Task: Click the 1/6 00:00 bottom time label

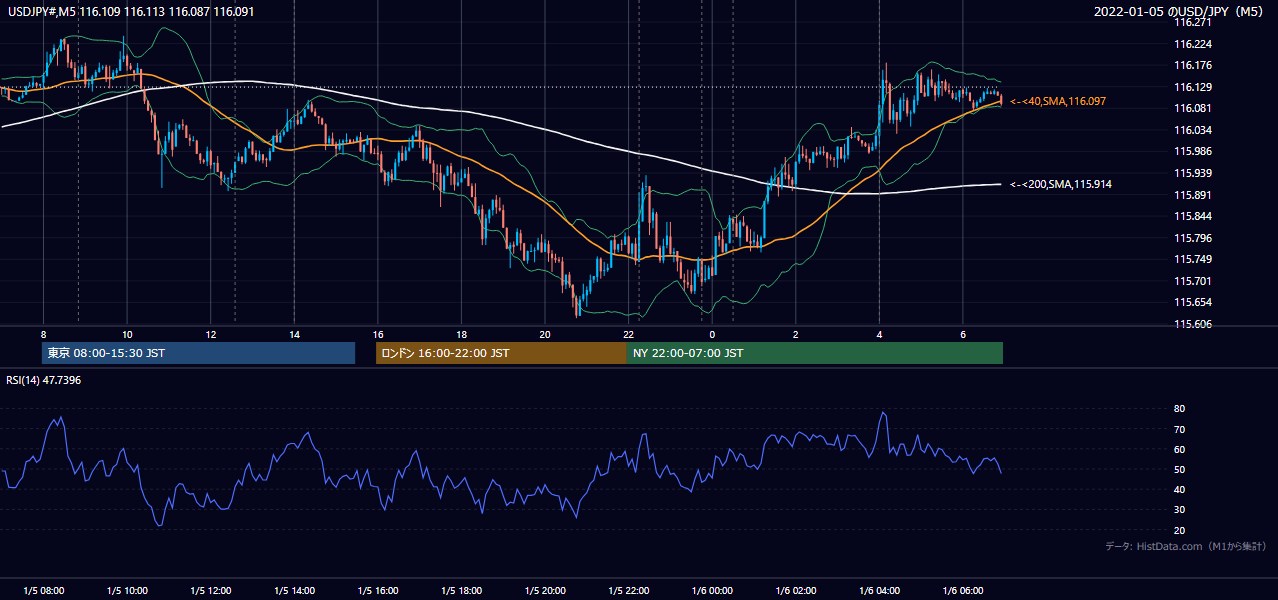Action: [x=712, y=591]
